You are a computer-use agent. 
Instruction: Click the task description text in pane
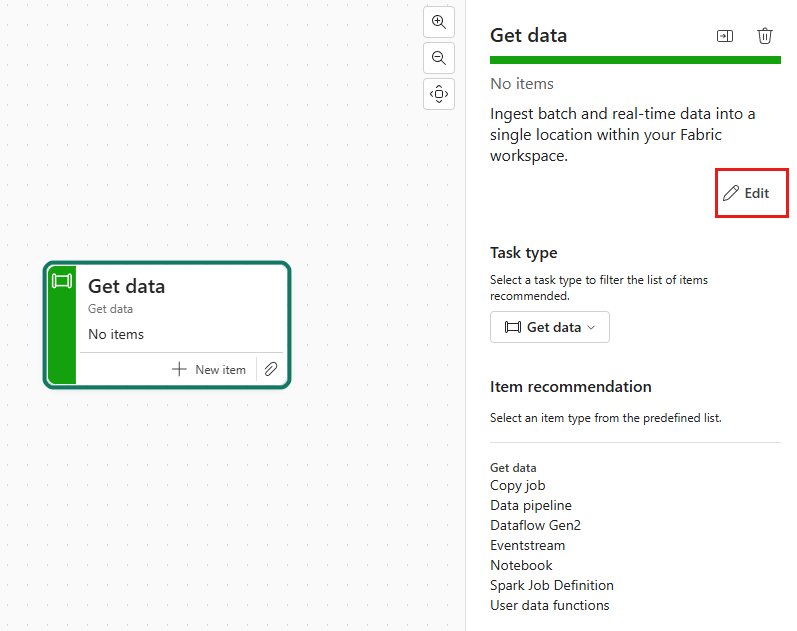623,135
